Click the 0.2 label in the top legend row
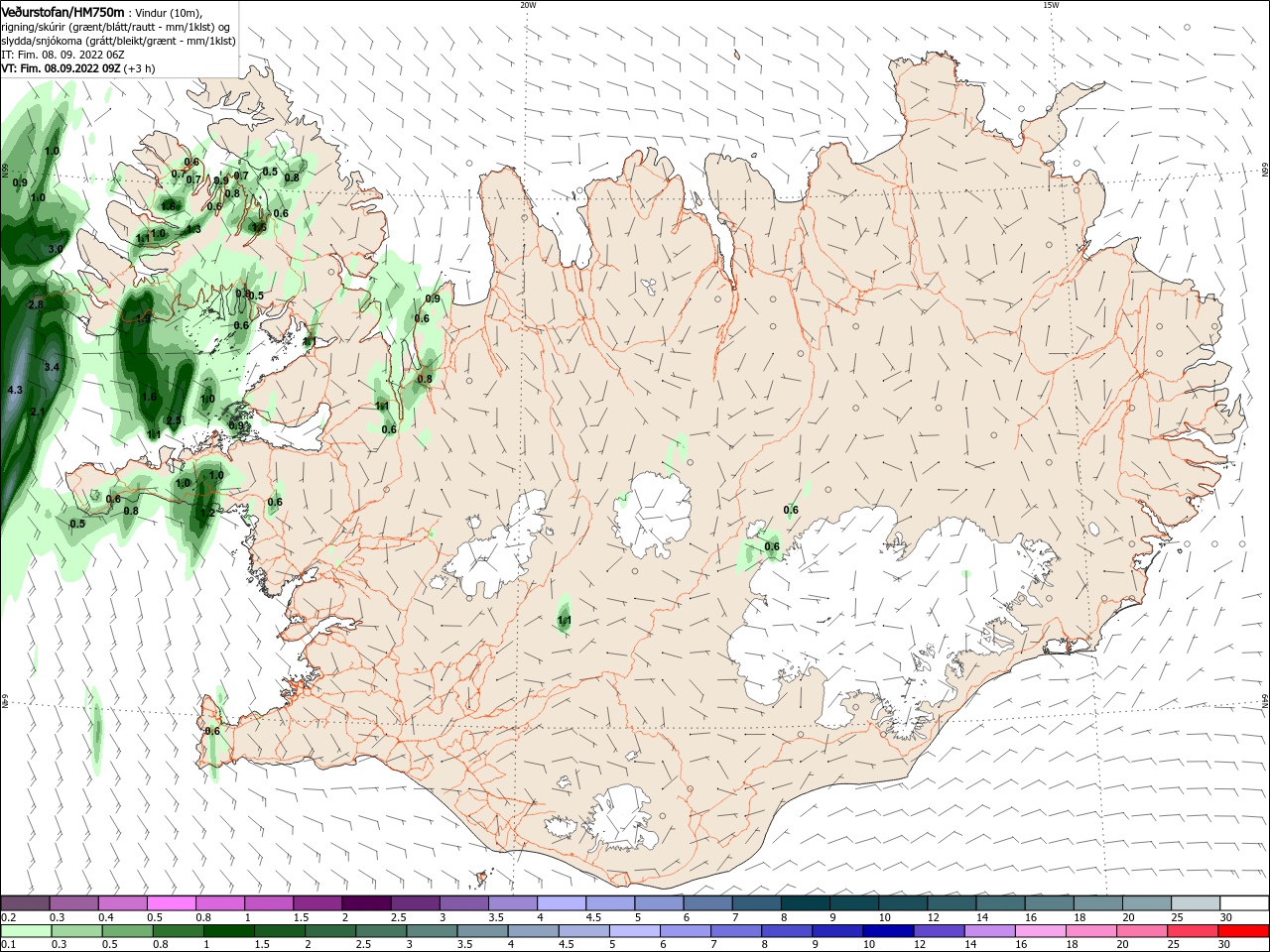The height and width of the screenshot is (952, 1270). pyautogui.click(x=8, y=918)
